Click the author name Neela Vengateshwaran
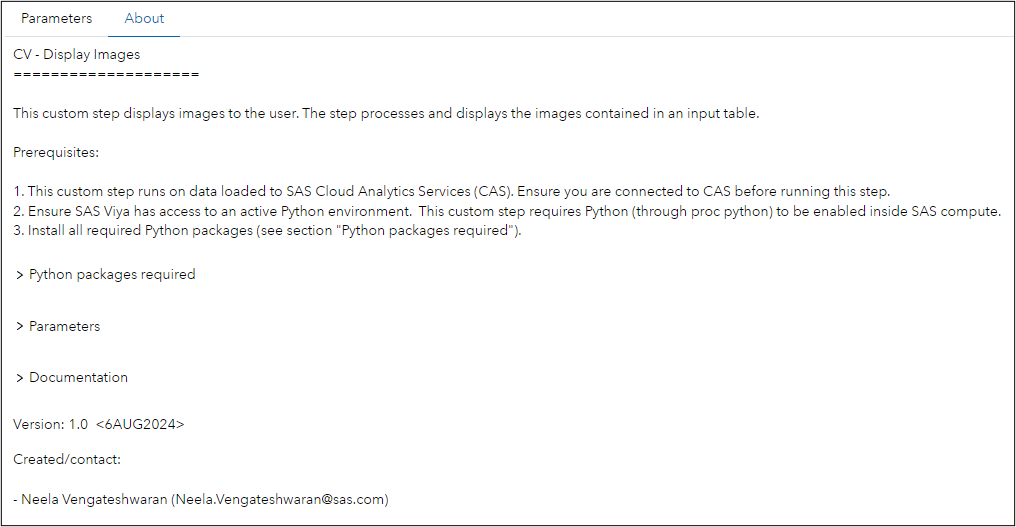This screenshot has width=1016, height=527. (94, 499)
